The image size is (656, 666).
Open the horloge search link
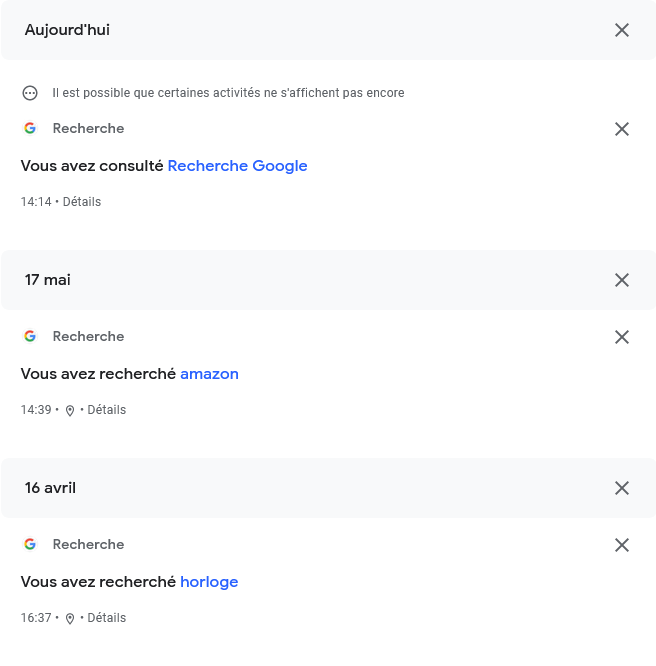[x=209, y=582]
